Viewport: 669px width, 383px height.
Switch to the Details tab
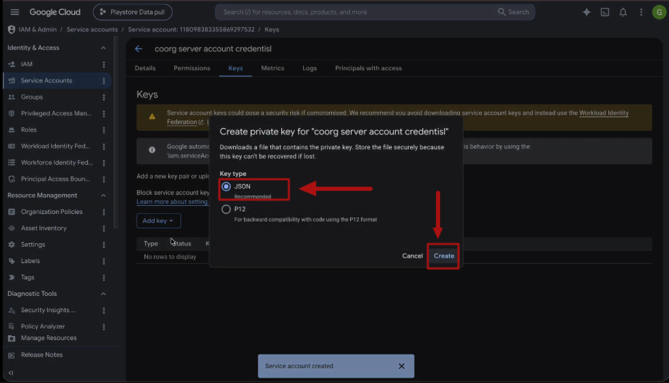tap(145, 68)
